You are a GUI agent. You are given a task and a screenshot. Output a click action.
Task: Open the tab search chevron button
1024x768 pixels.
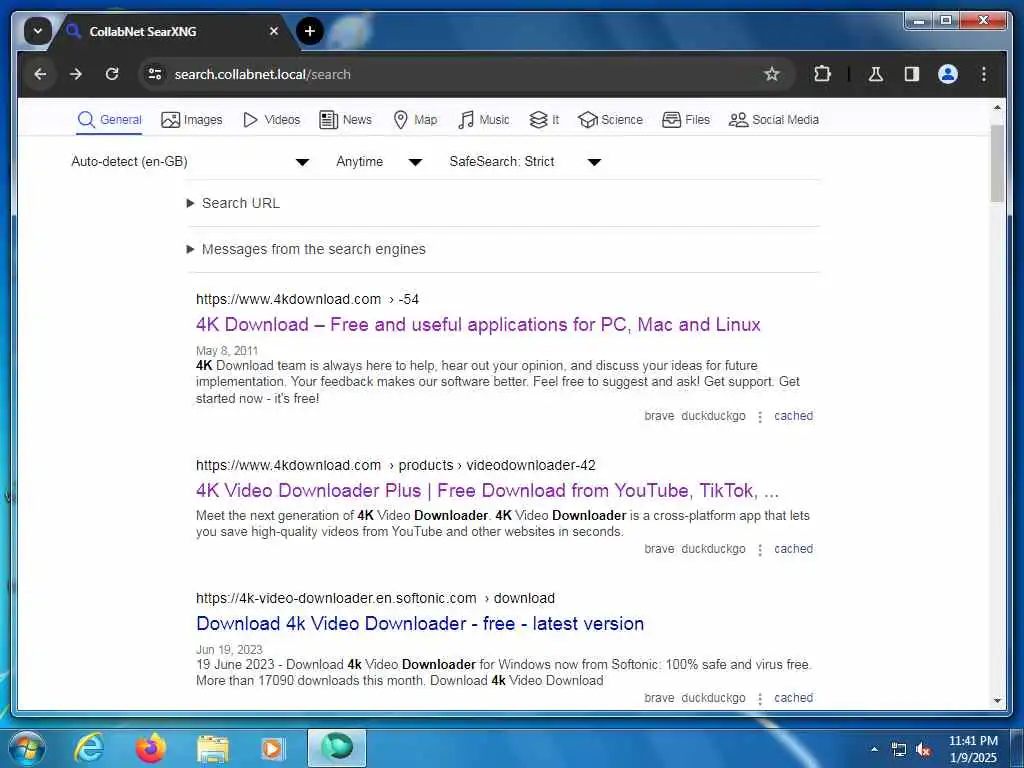tap(38, 31)
